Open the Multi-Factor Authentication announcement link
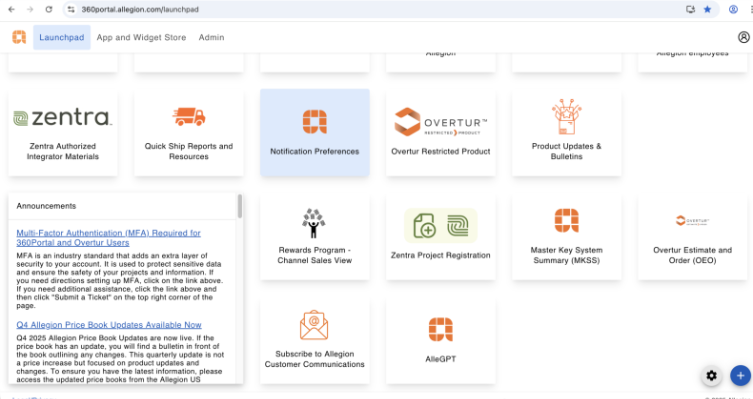Viewport: 753px width, 399px height. click(109, 238)
